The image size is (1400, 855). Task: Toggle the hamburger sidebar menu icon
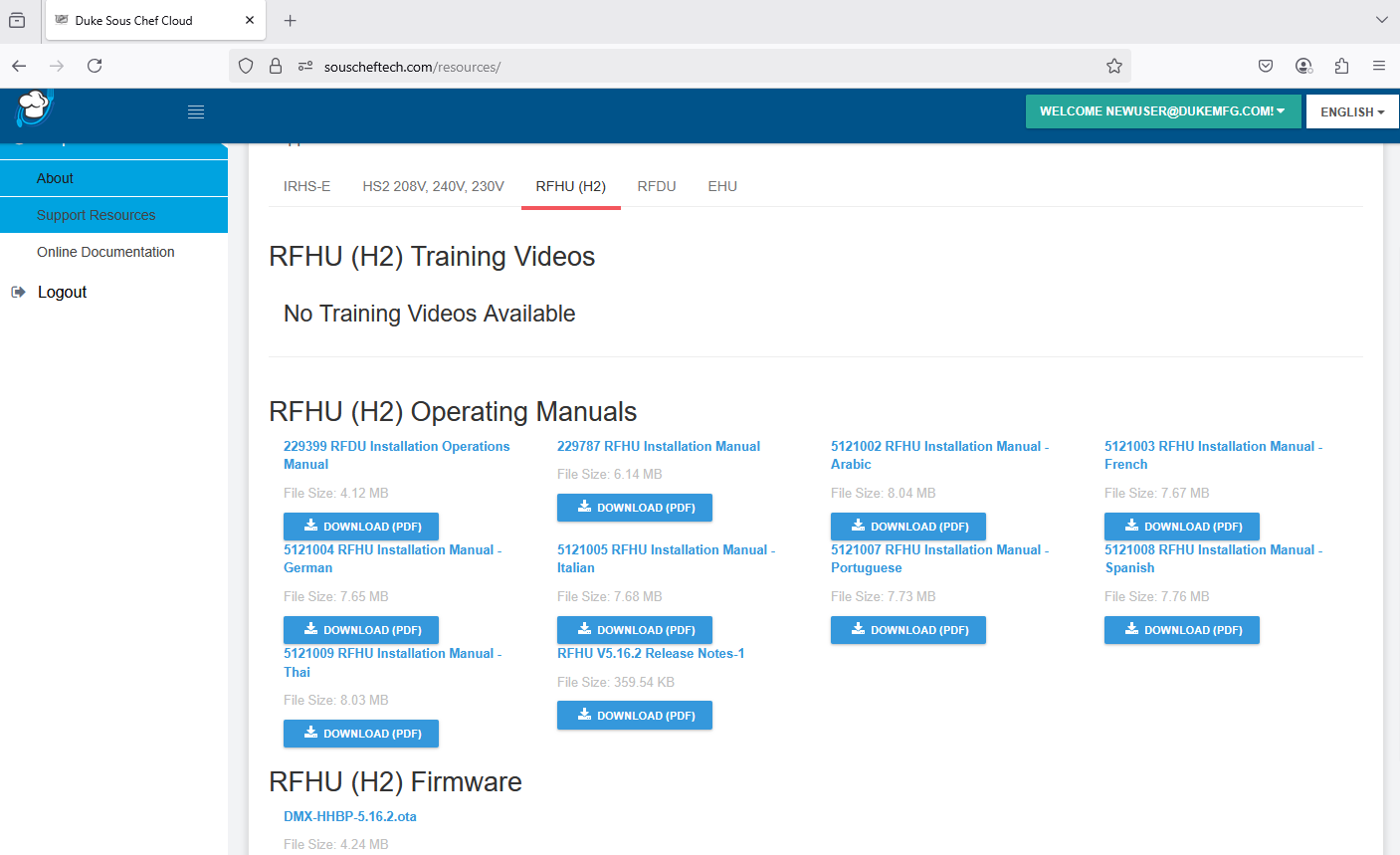tap(196, 112)
